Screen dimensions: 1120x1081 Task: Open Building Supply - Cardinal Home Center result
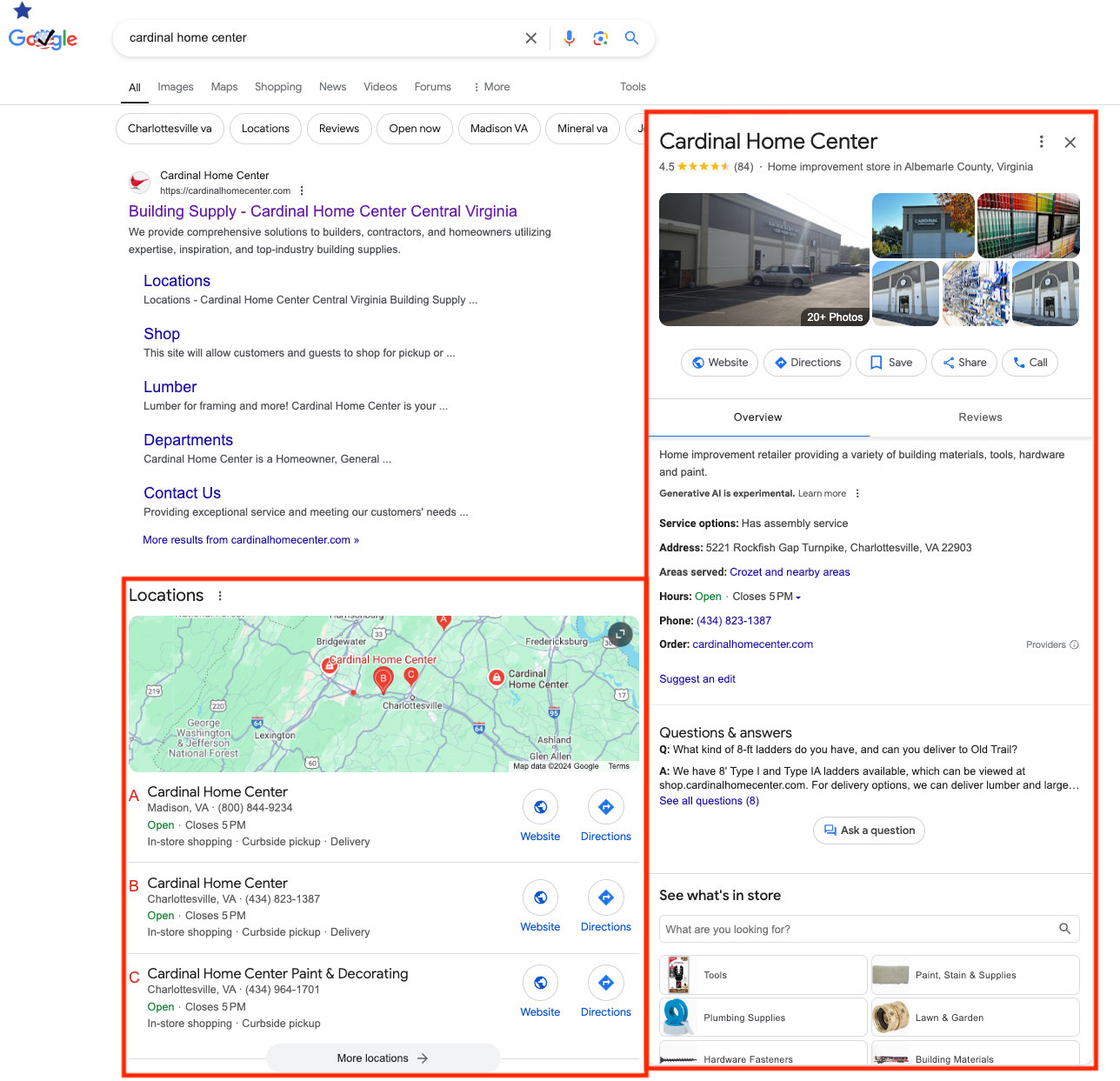click(x=323, y=211)
